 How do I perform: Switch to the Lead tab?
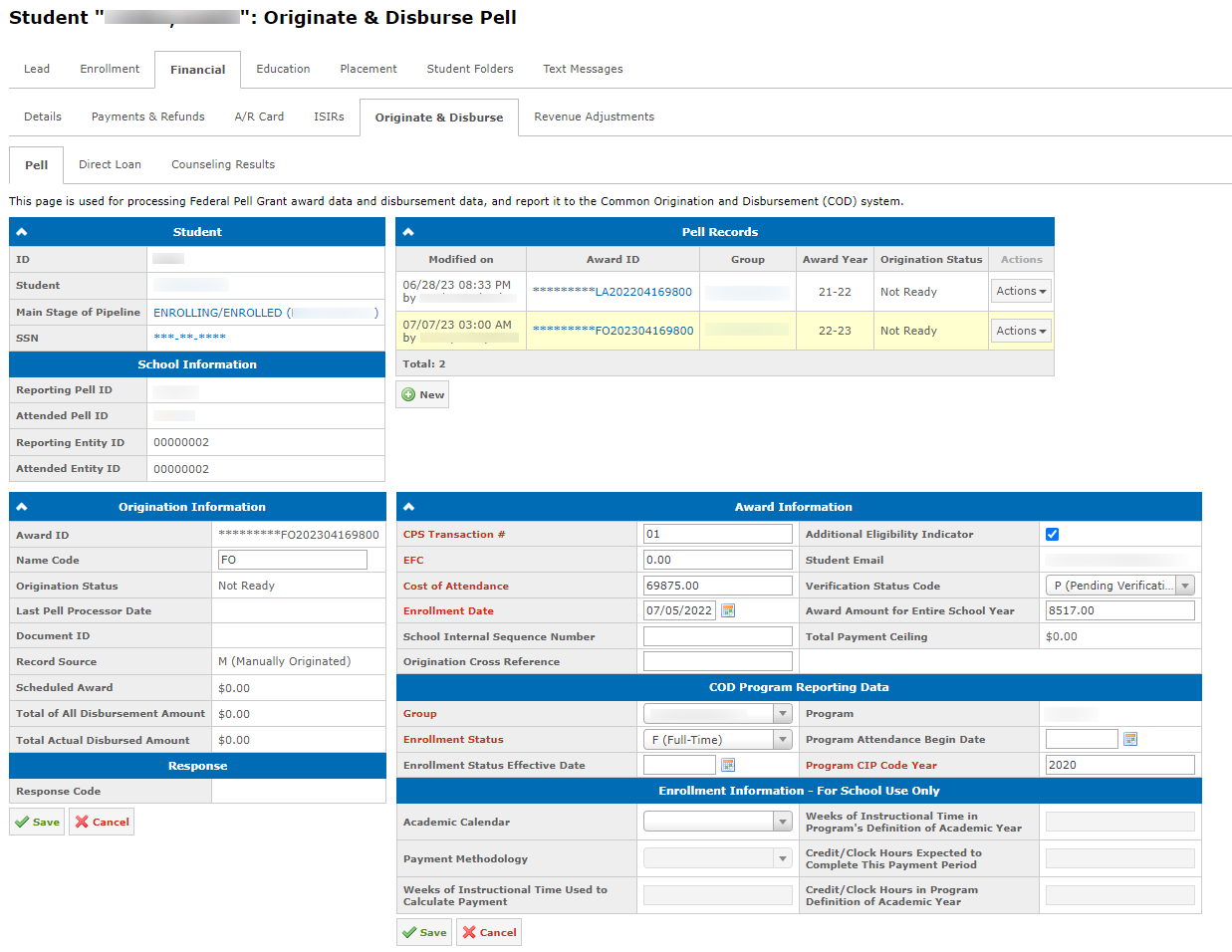37,69
